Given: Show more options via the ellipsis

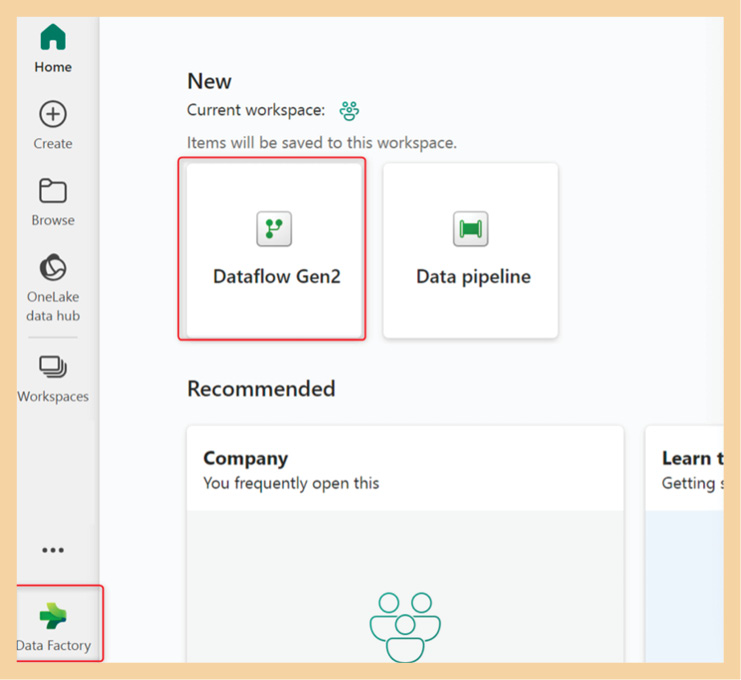Looking at the screenshot, I should point(53,550).
